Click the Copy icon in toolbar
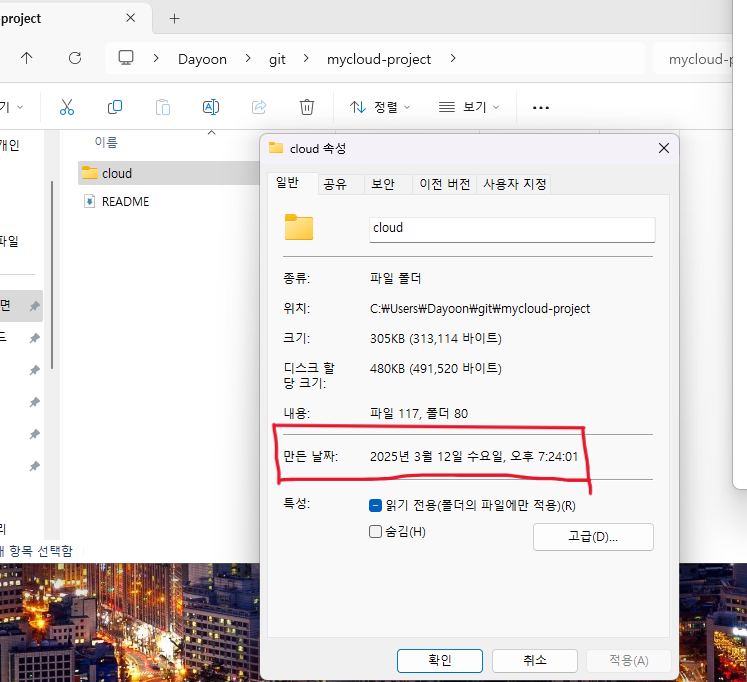 coord(115,107)
